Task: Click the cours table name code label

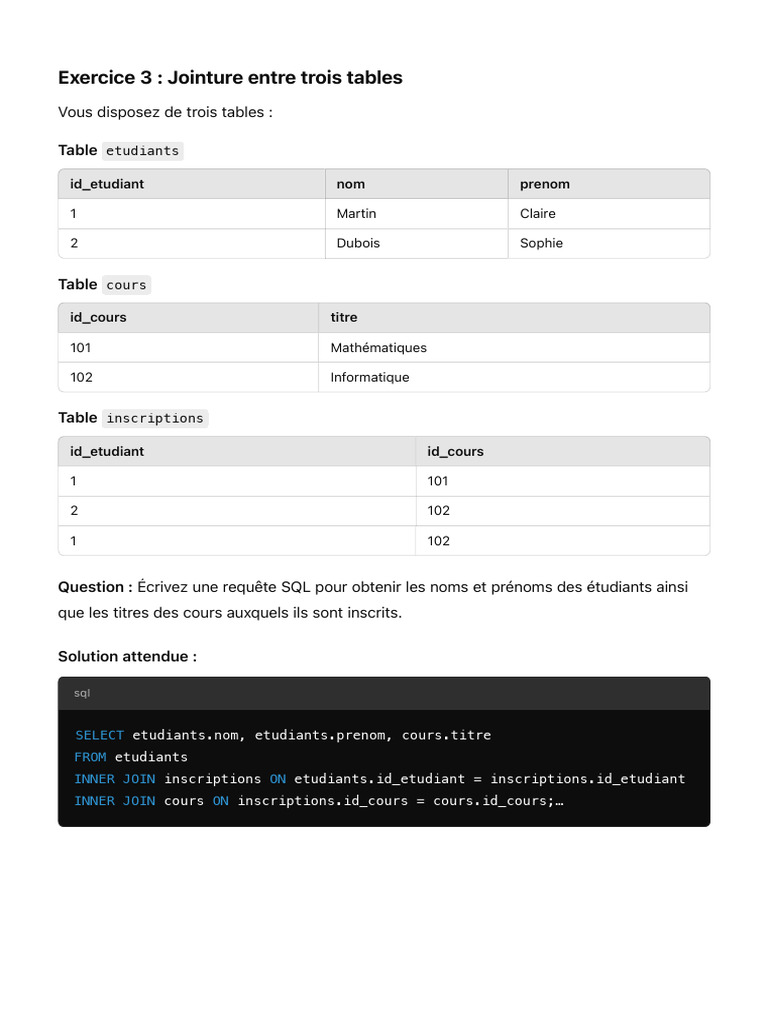Action: coord(127,285)
